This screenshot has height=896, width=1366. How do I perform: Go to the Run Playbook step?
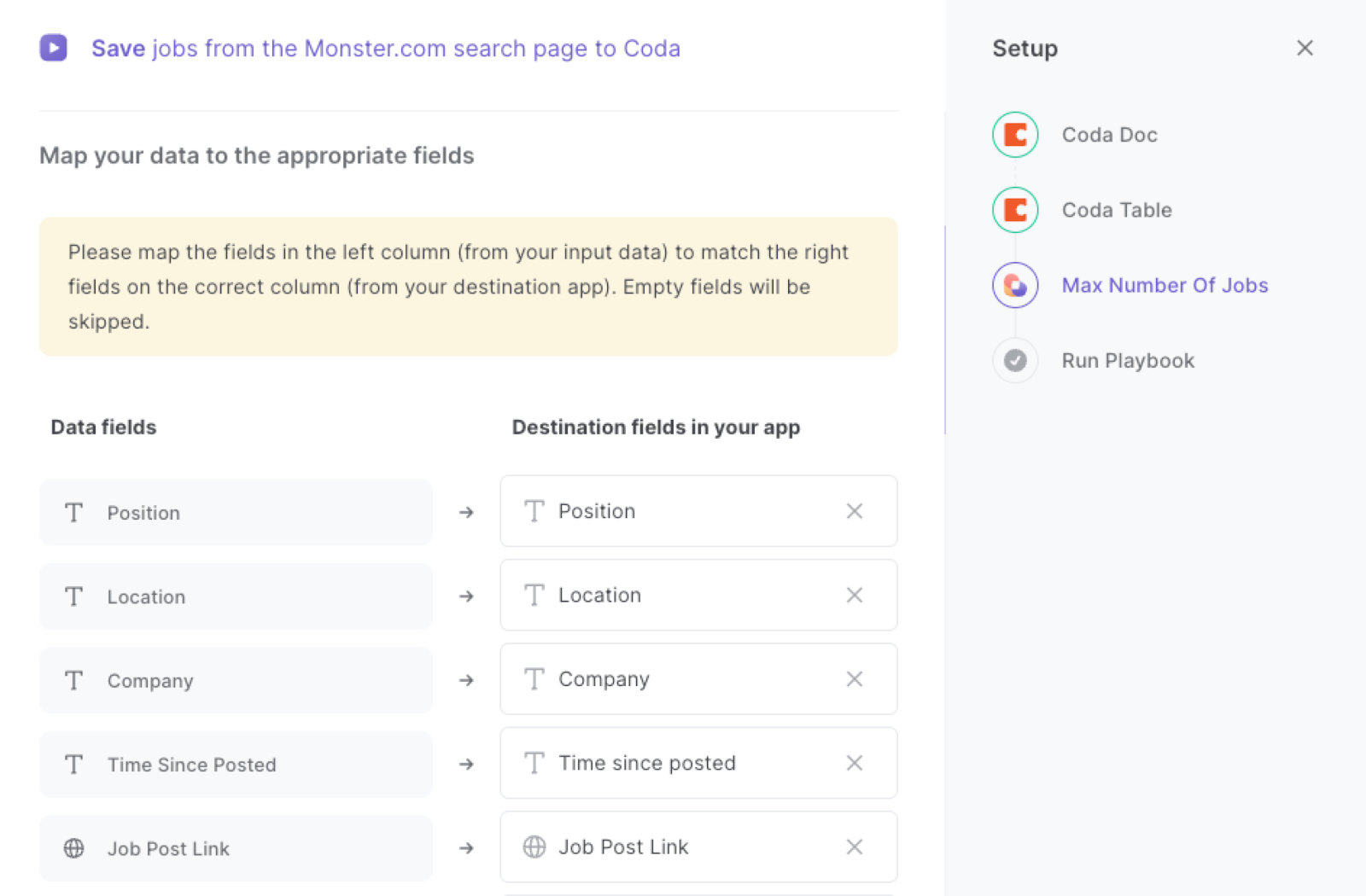coord(1128,361)
